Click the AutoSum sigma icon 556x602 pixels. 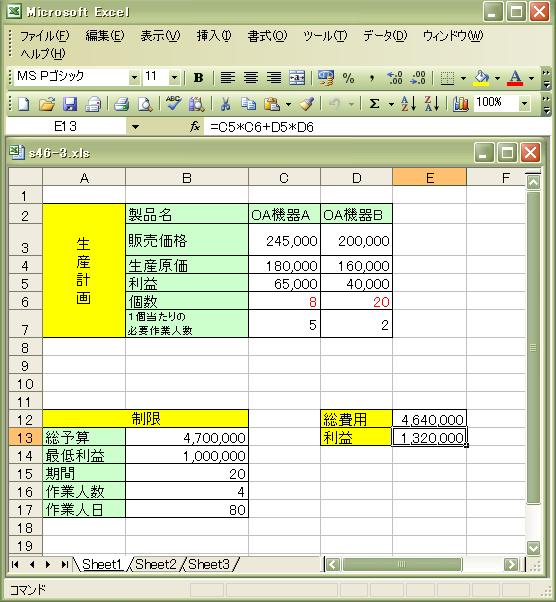pos(374,104)
